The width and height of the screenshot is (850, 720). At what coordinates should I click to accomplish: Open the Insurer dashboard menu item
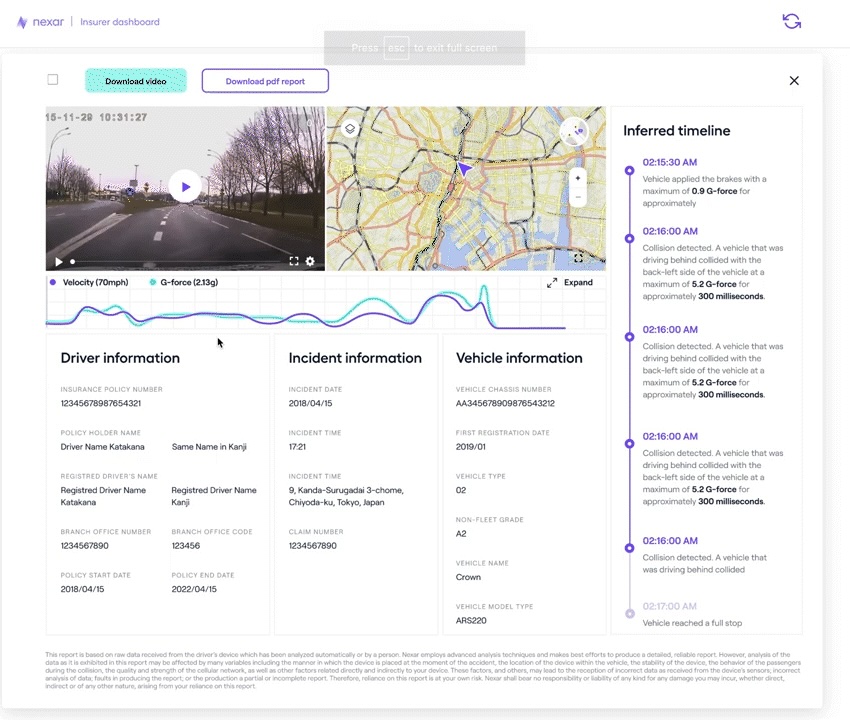click(x=120, y=21)
